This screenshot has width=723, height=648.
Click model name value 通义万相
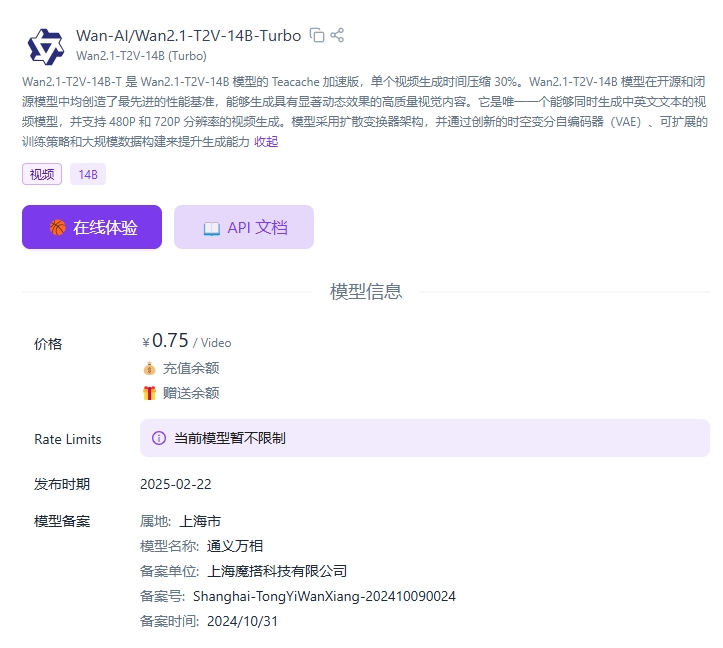(235, 546)
